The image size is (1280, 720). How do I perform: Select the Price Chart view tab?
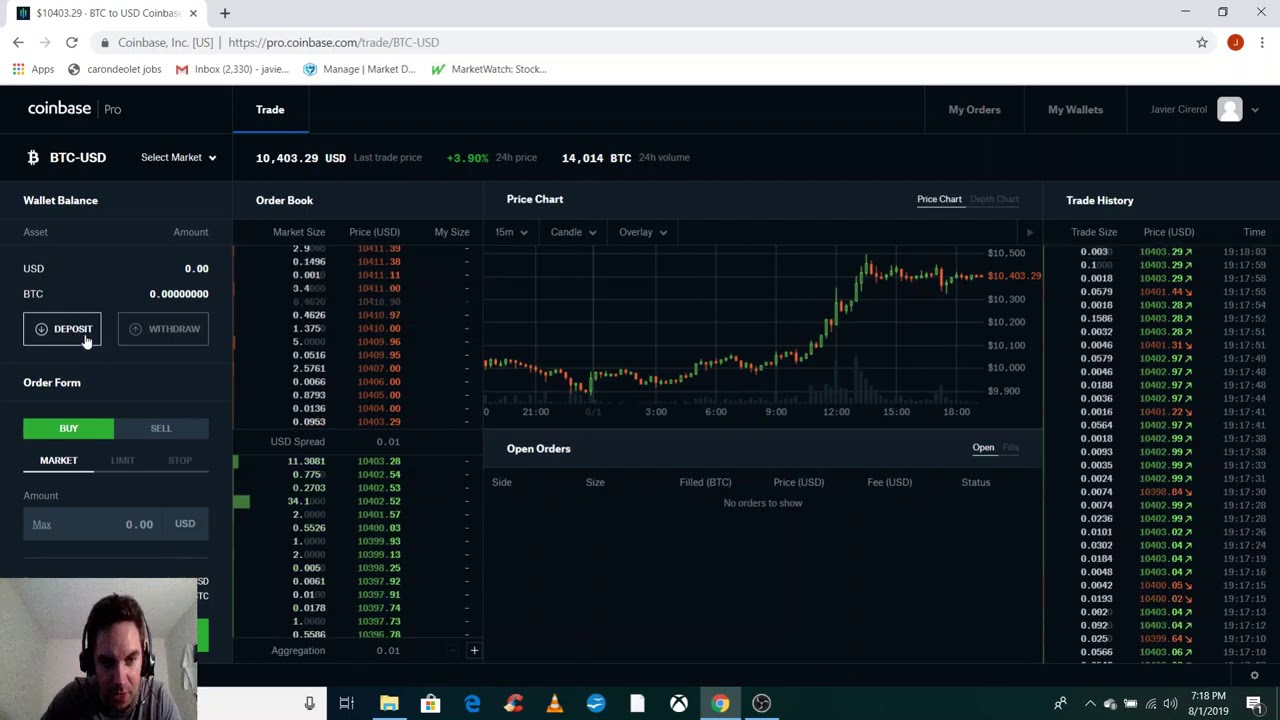coord(939,199)
